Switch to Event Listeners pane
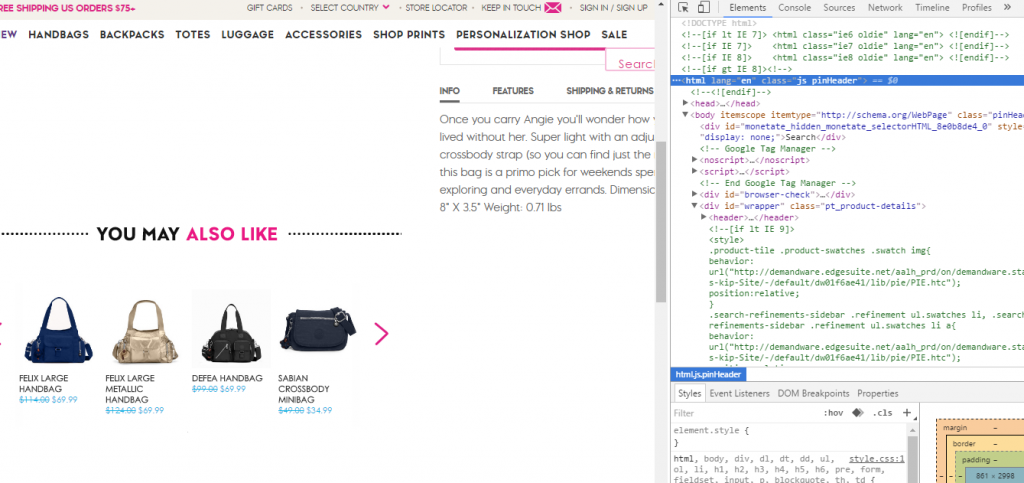1024x483 pixels. tap(740, 394)
